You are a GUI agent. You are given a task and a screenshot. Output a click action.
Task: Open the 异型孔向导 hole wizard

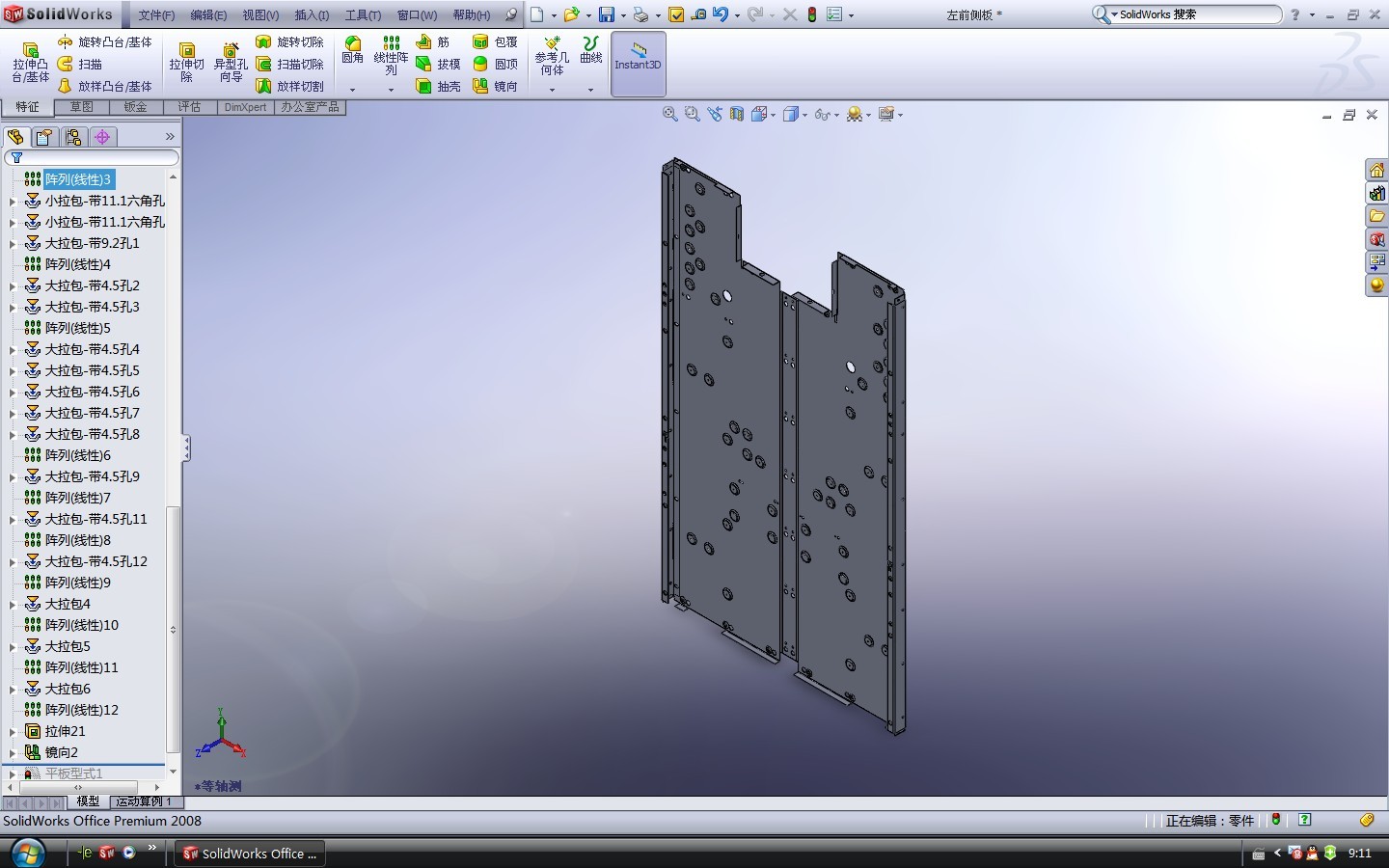click(231, 64)
